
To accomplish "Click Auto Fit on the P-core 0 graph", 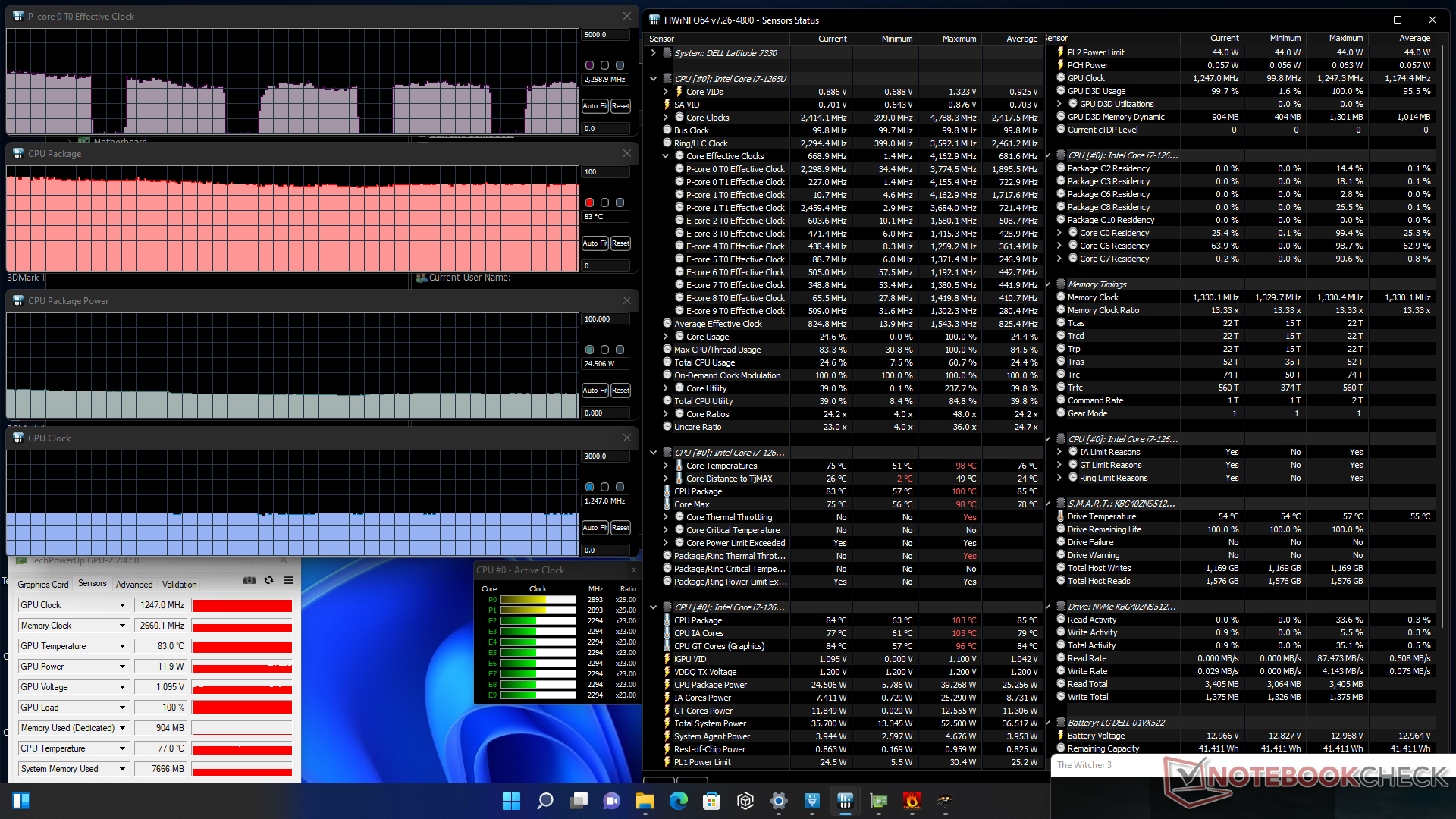I will tap(595, 106).
